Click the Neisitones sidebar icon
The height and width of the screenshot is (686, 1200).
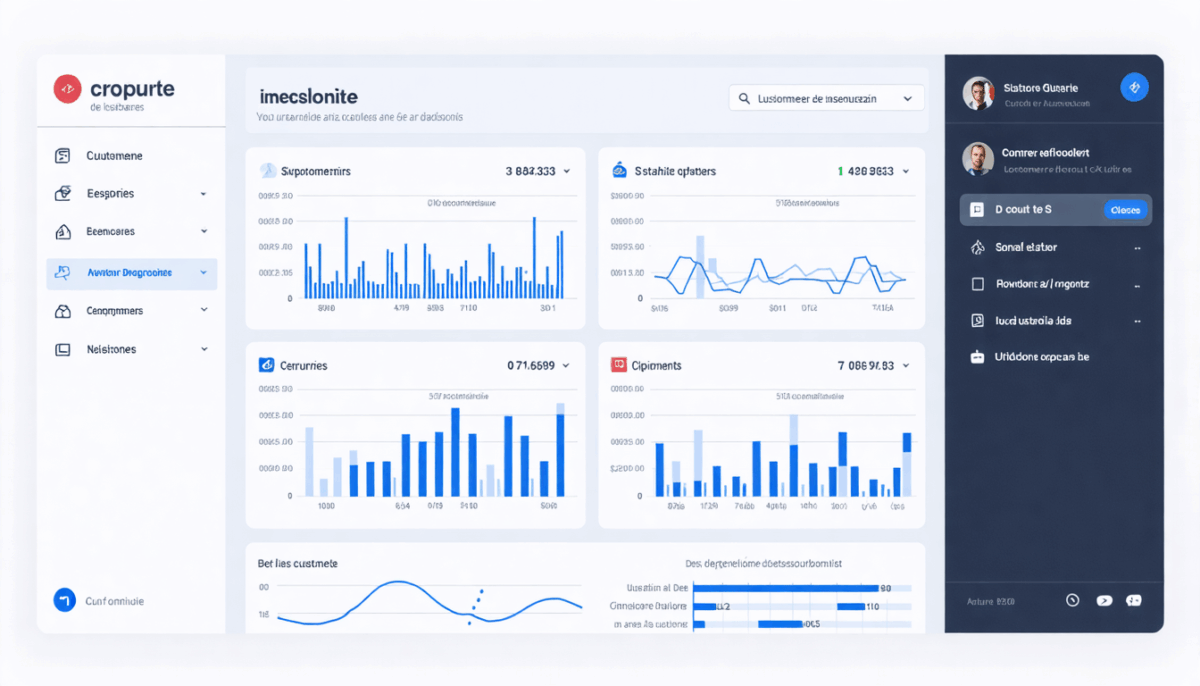coord(63,349)
